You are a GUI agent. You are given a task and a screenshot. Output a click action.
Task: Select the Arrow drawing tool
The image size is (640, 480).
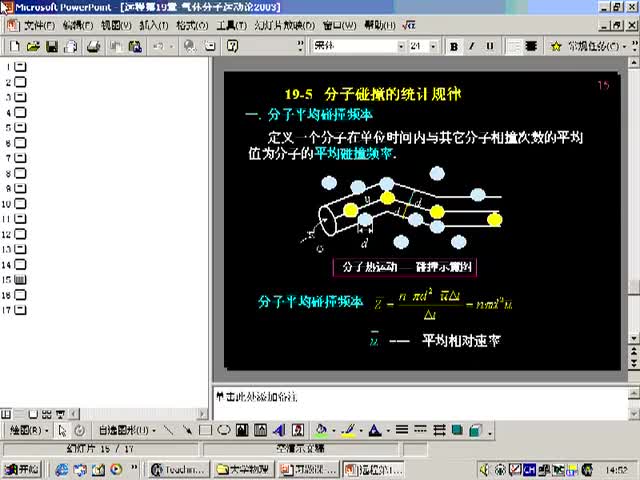[x=187, y=430]
